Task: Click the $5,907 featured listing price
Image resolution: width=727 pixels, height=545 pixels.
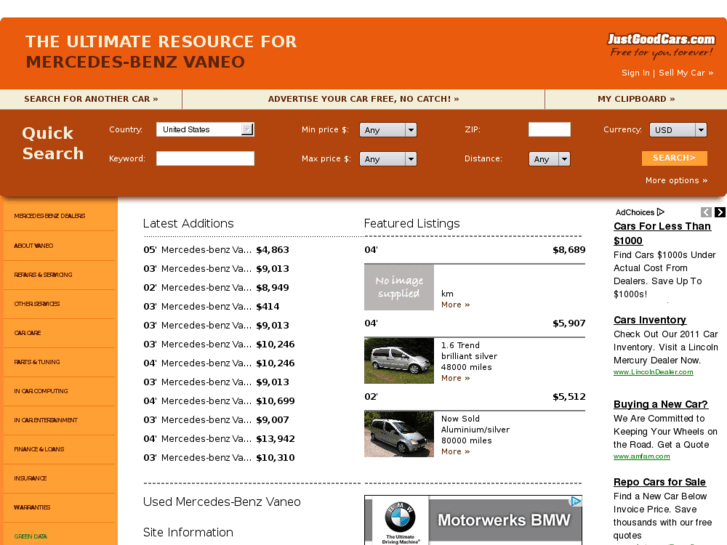Action: point(569,323)
